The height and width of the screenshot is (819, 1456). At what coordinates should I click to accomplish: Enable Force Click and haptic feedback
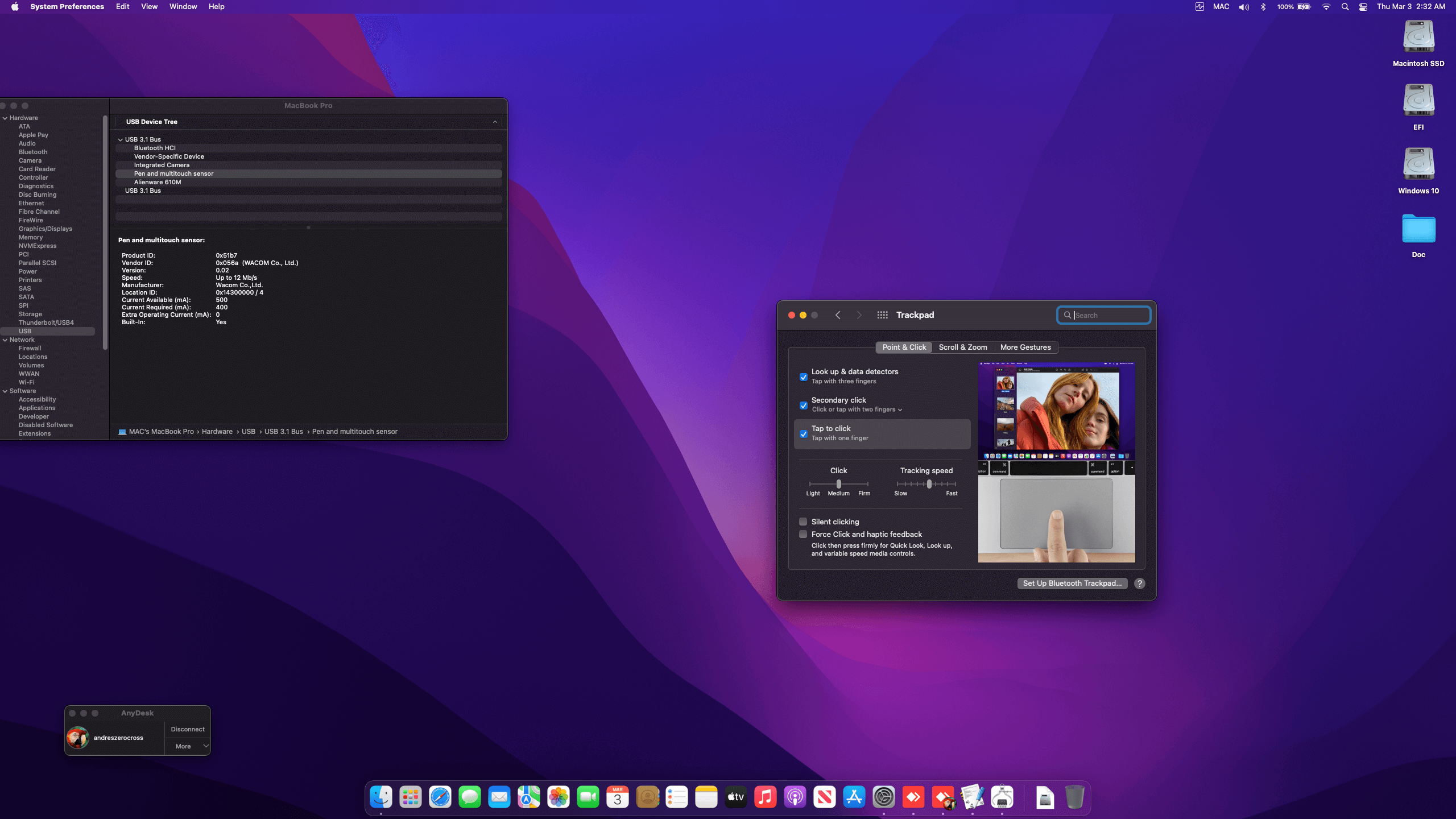803,534
